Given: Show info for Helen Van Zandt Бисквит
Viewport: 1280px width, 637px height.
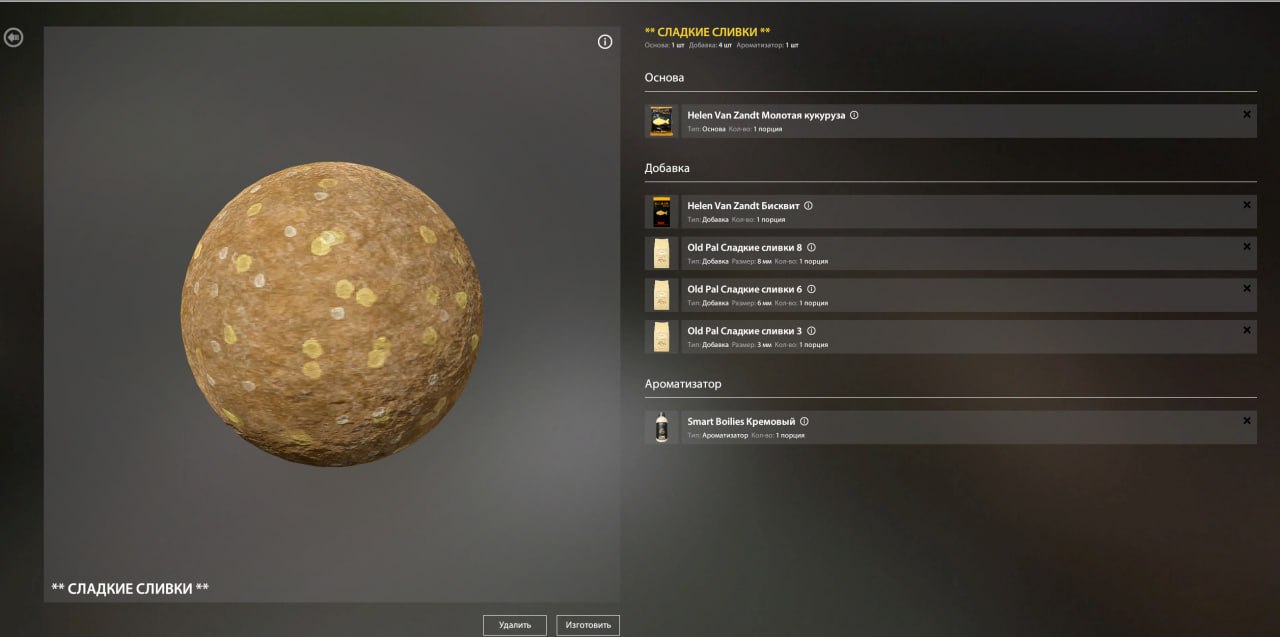Looking at the screenshot, I should 808,206.
